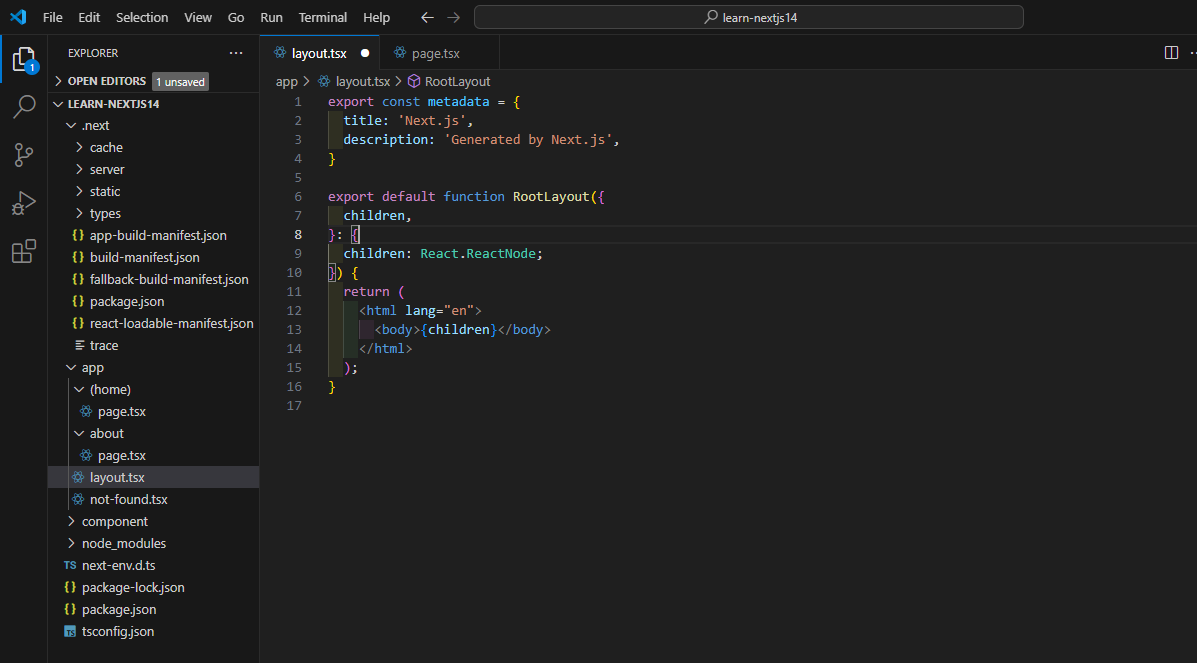The height and width of the screenshot is (663, 1197).
Task: Open package-lock.json file
Action: point(153,587)
